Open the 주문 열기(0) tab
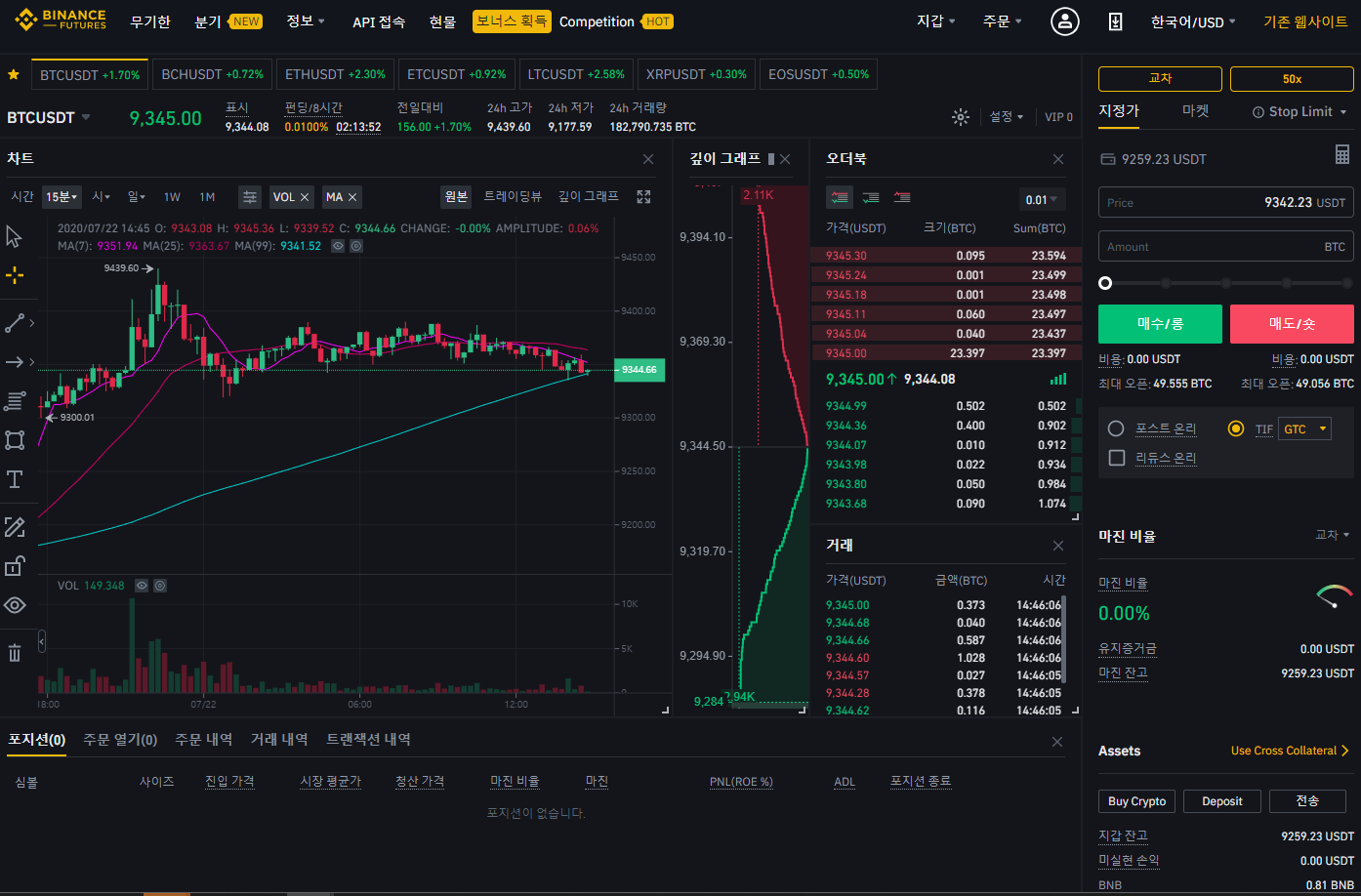 120,740
